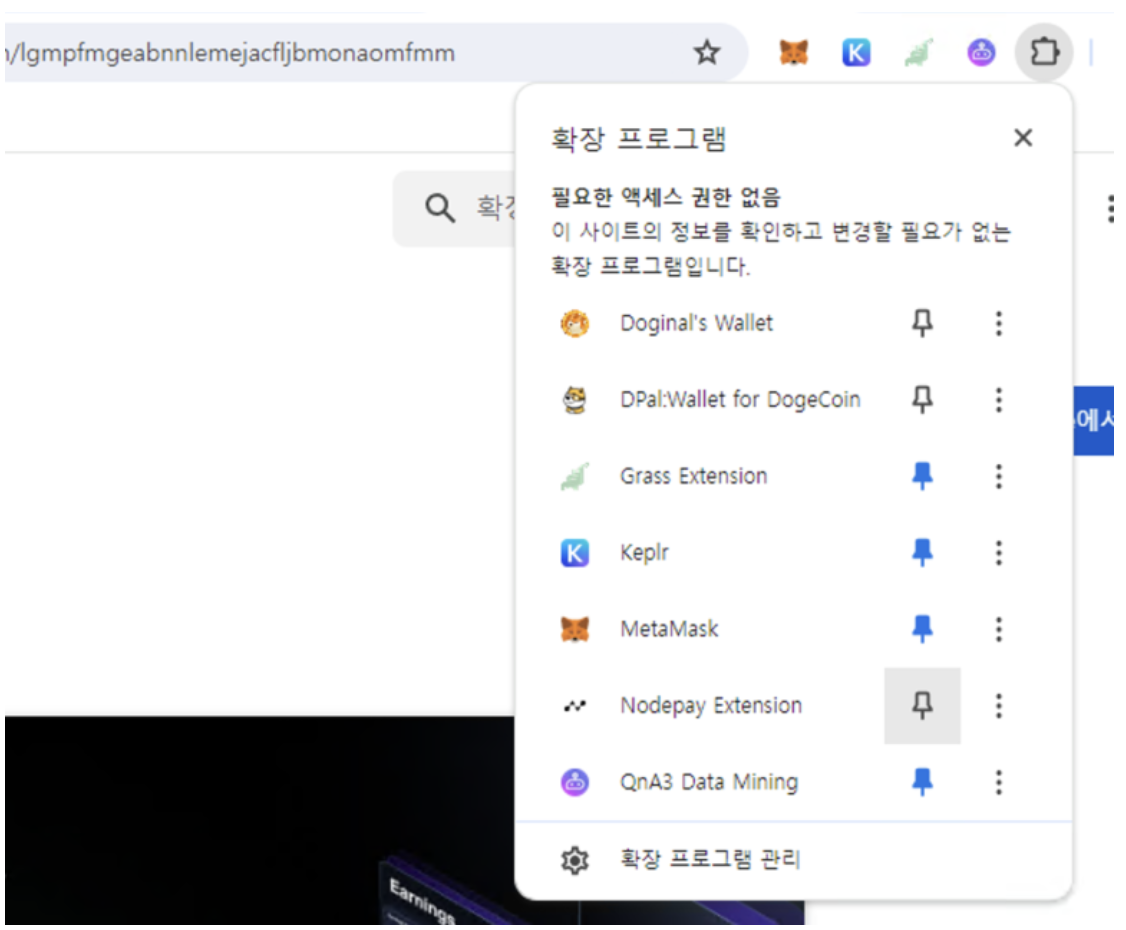Open more options for MetaMask

(x=998, y=629)
